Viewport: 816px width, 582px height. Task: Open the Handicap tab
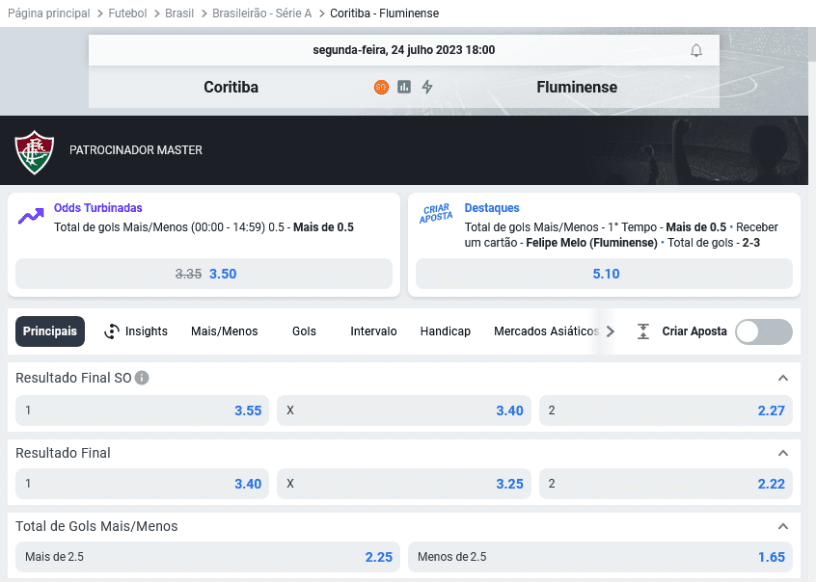[445, 332]
